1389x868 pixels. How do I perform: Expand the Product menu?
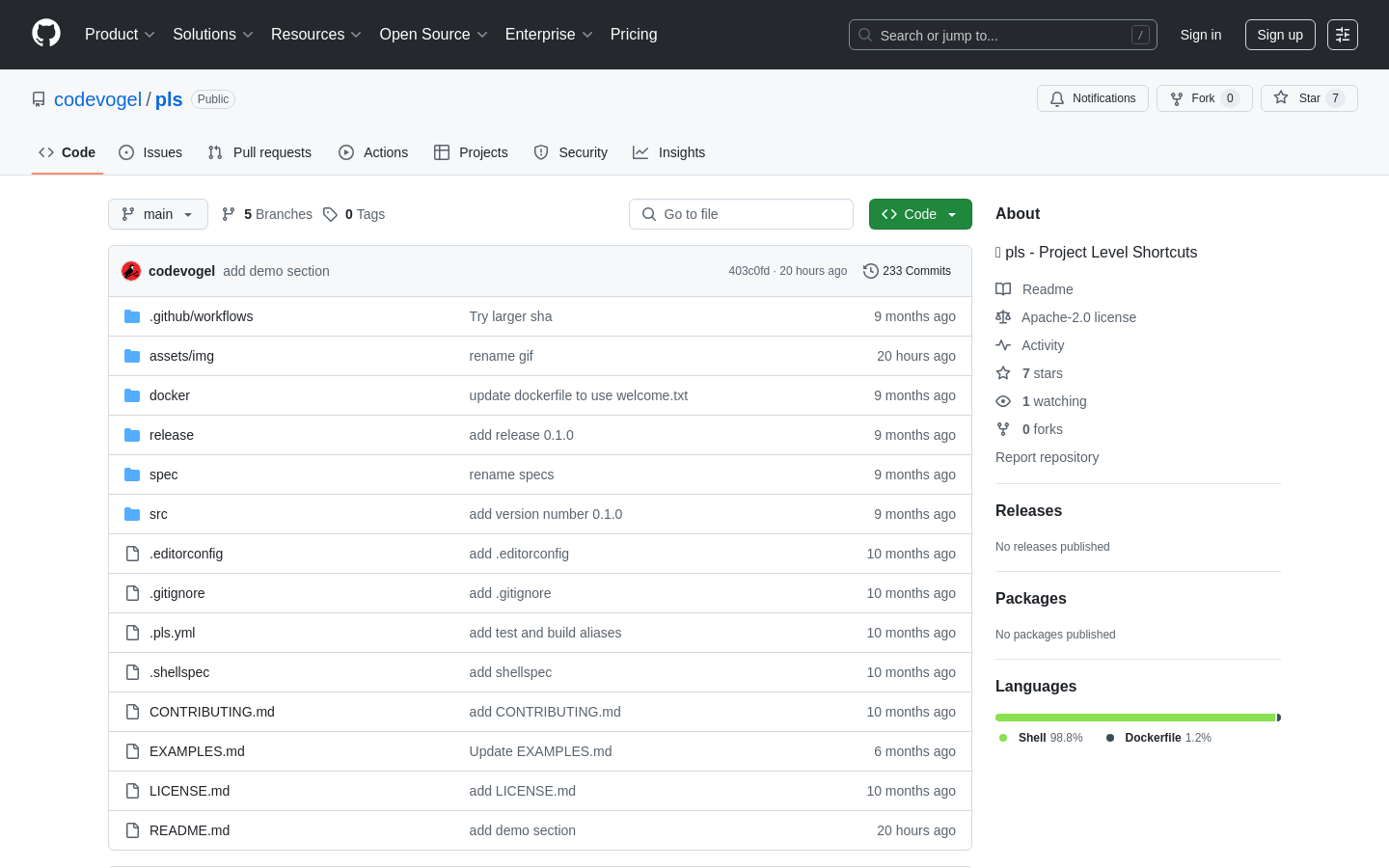click(120, 35)
